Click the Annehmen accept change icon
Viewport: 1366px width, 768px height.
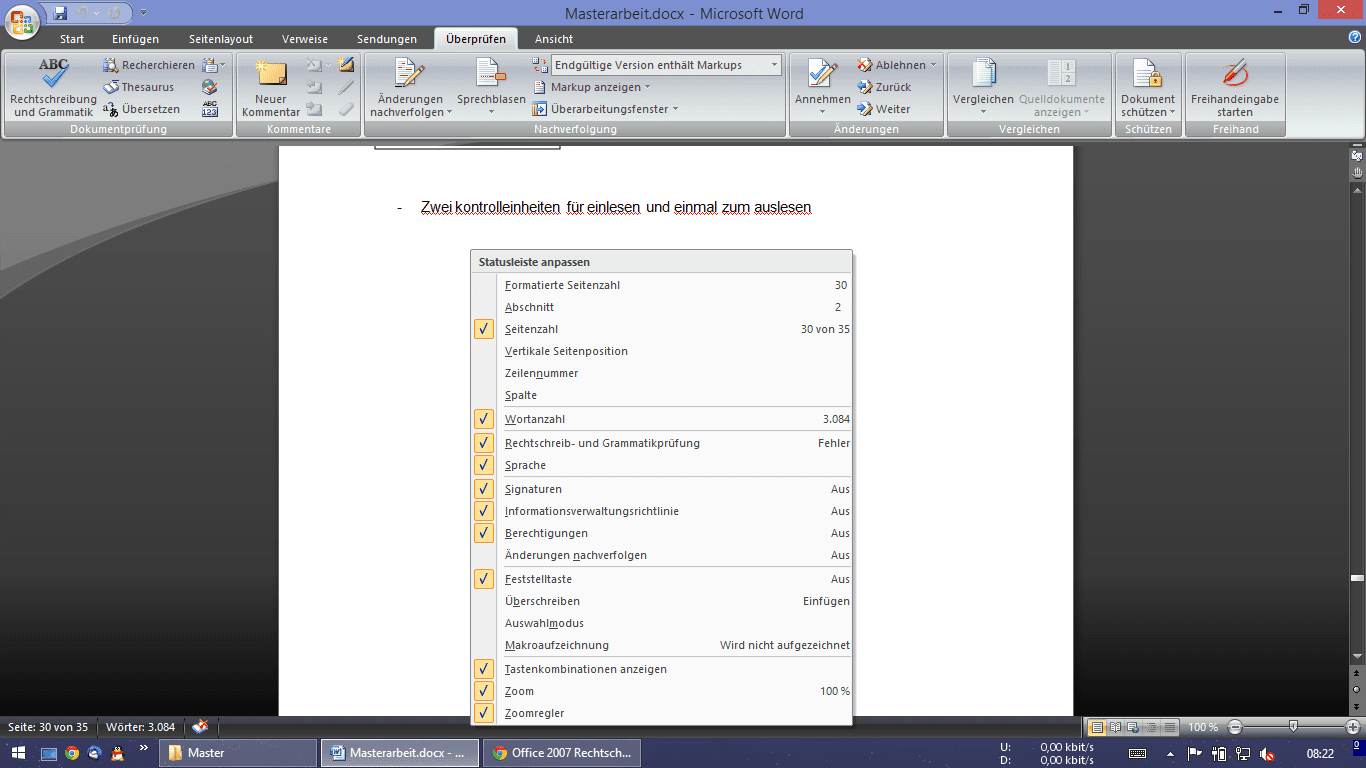tap(822, 75)
